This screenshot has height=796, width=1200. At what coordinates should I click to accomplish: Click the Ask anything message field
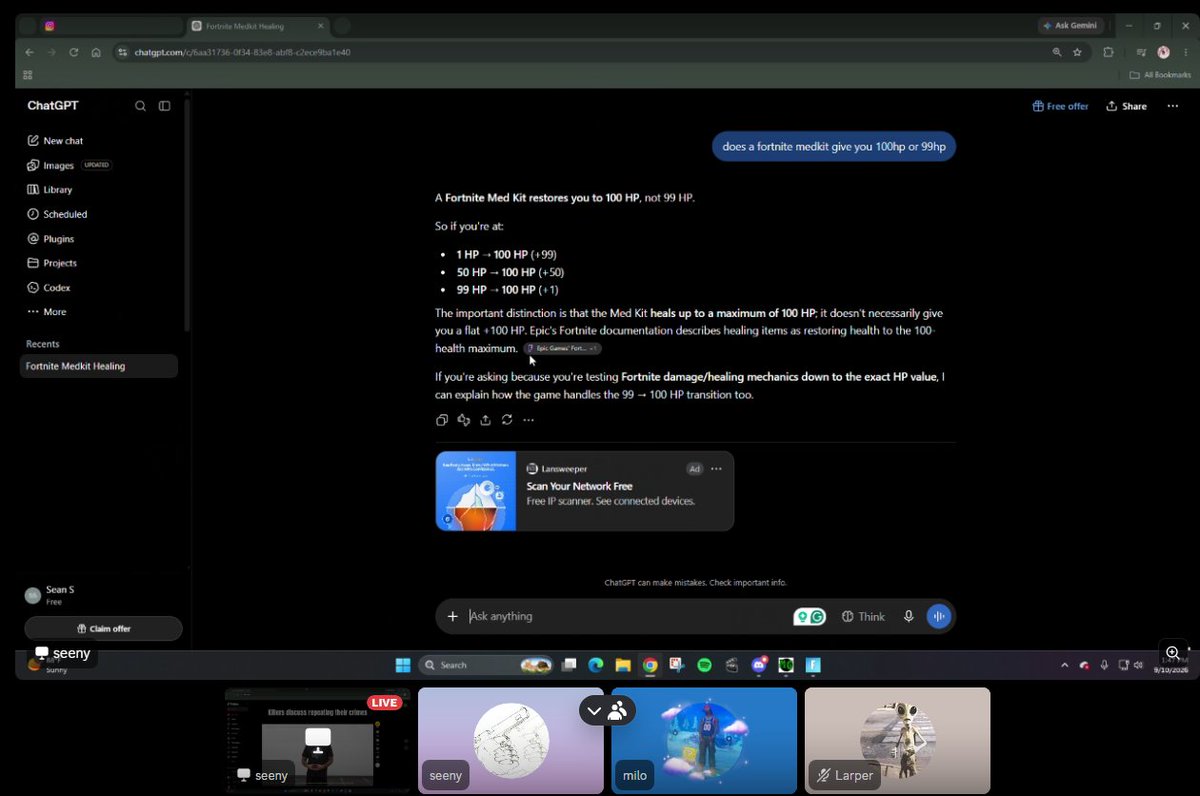pyautogui.click(x=628, y=616)
